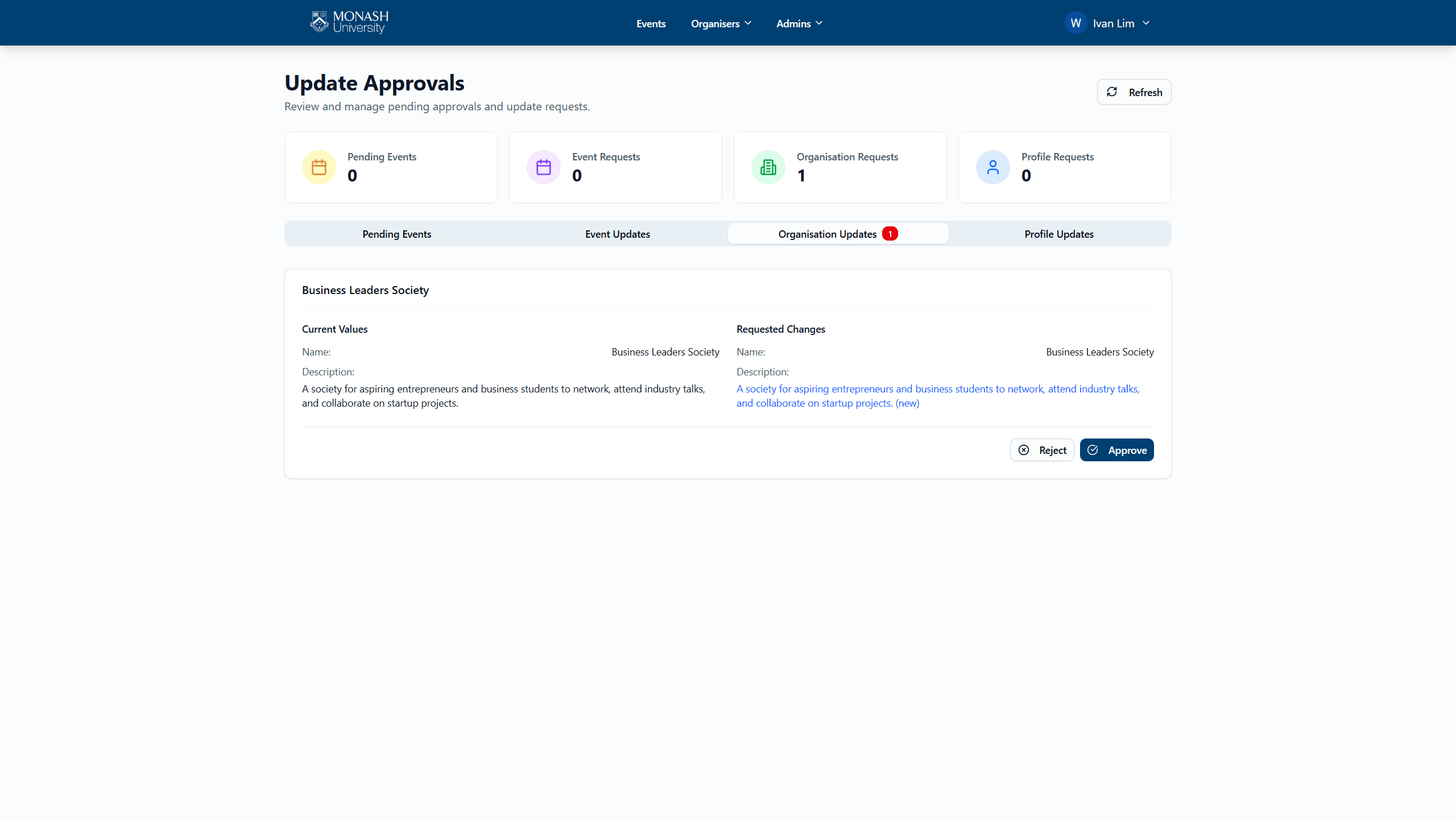Click the X circle icon on Reject
The image size is (1456, 819).
pyautogui.click(x=1024, y=450)
